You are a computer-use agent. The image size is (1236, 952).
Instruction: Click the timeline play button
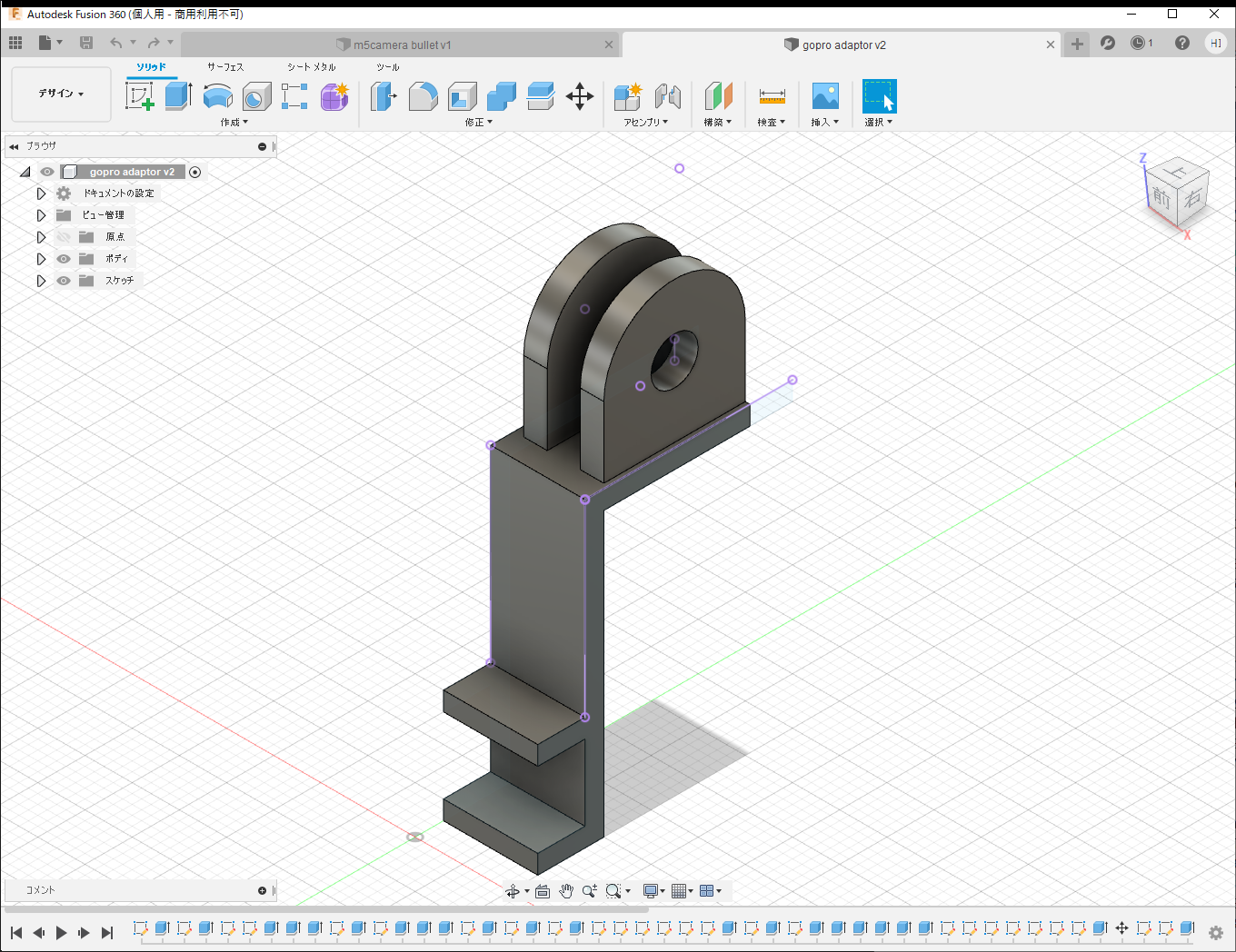[61, 932]
